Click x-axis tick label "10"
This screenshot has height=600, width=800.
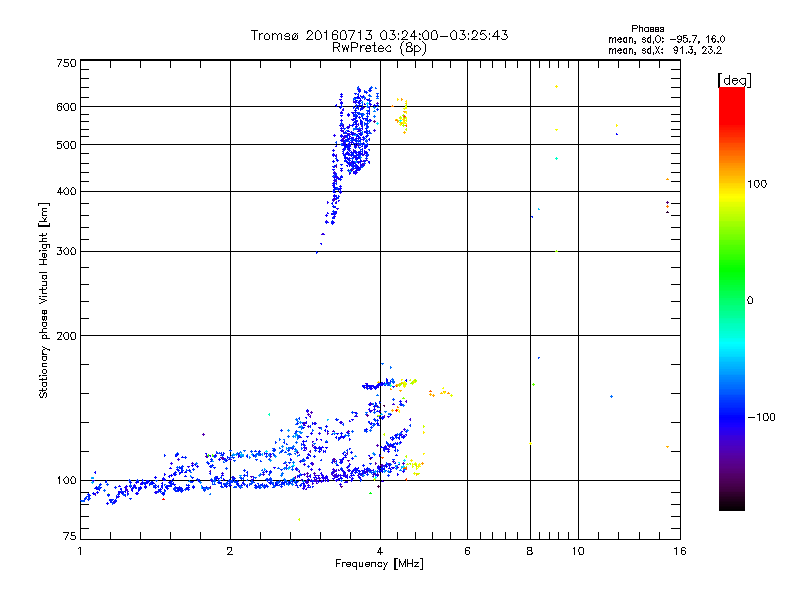coord(578,551)
